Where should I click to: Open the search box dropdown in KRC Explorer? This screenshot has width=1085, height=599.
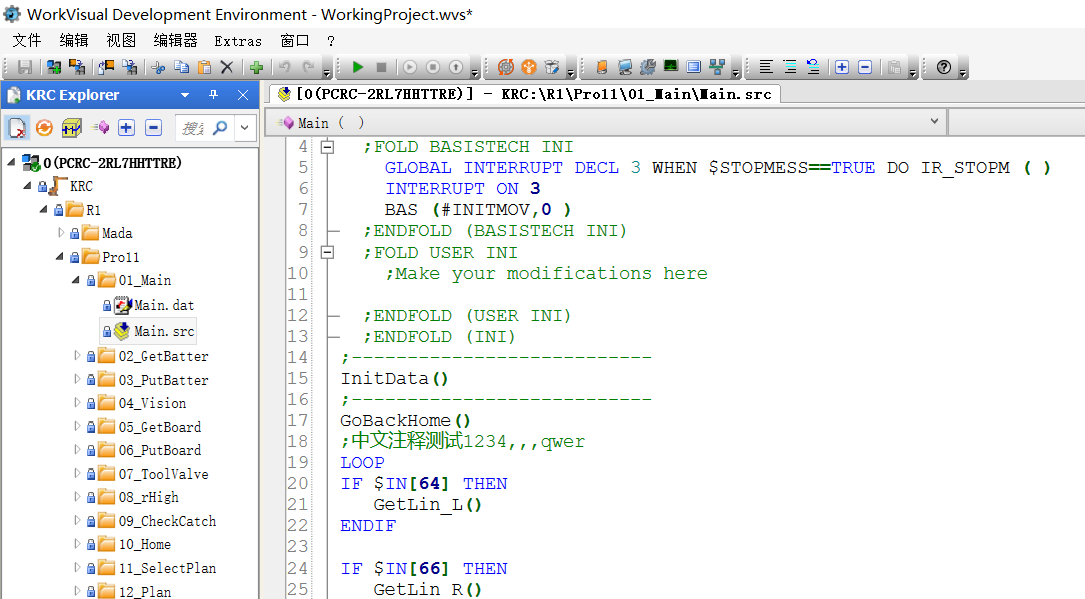[x=244, y=128]
